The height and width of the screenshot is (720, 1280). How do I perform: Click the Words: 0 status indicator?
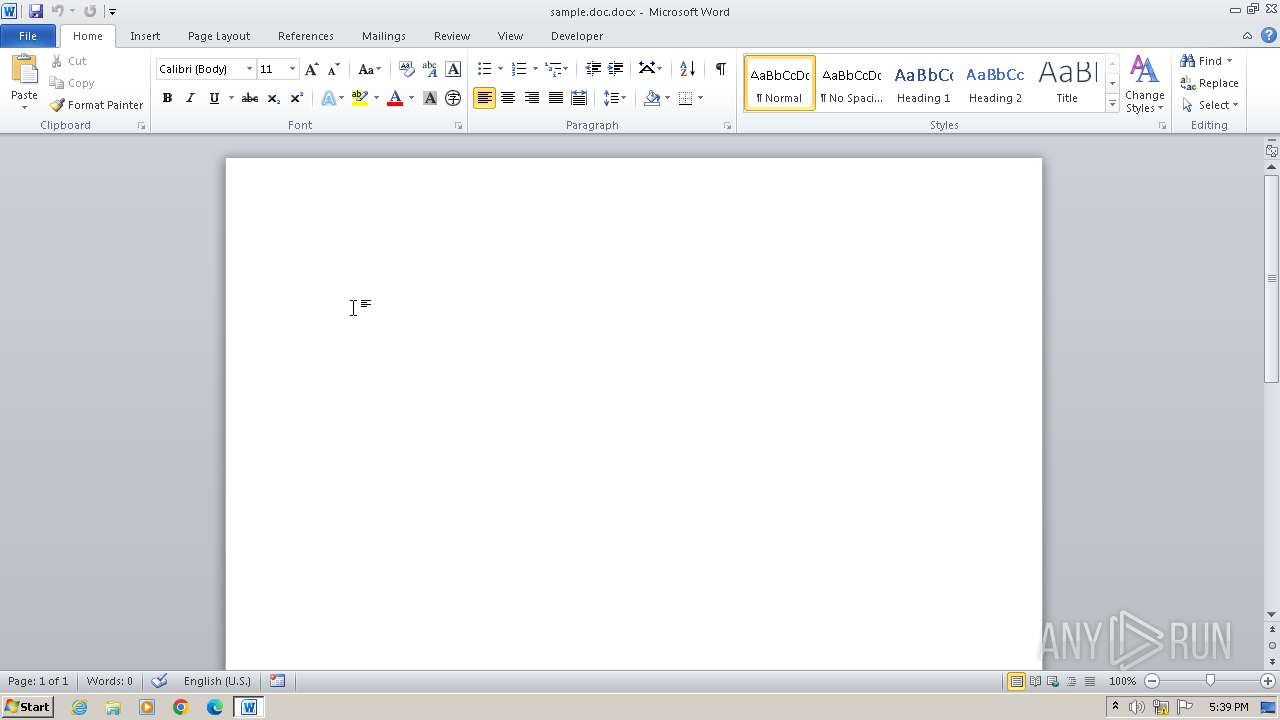point(109,681)
